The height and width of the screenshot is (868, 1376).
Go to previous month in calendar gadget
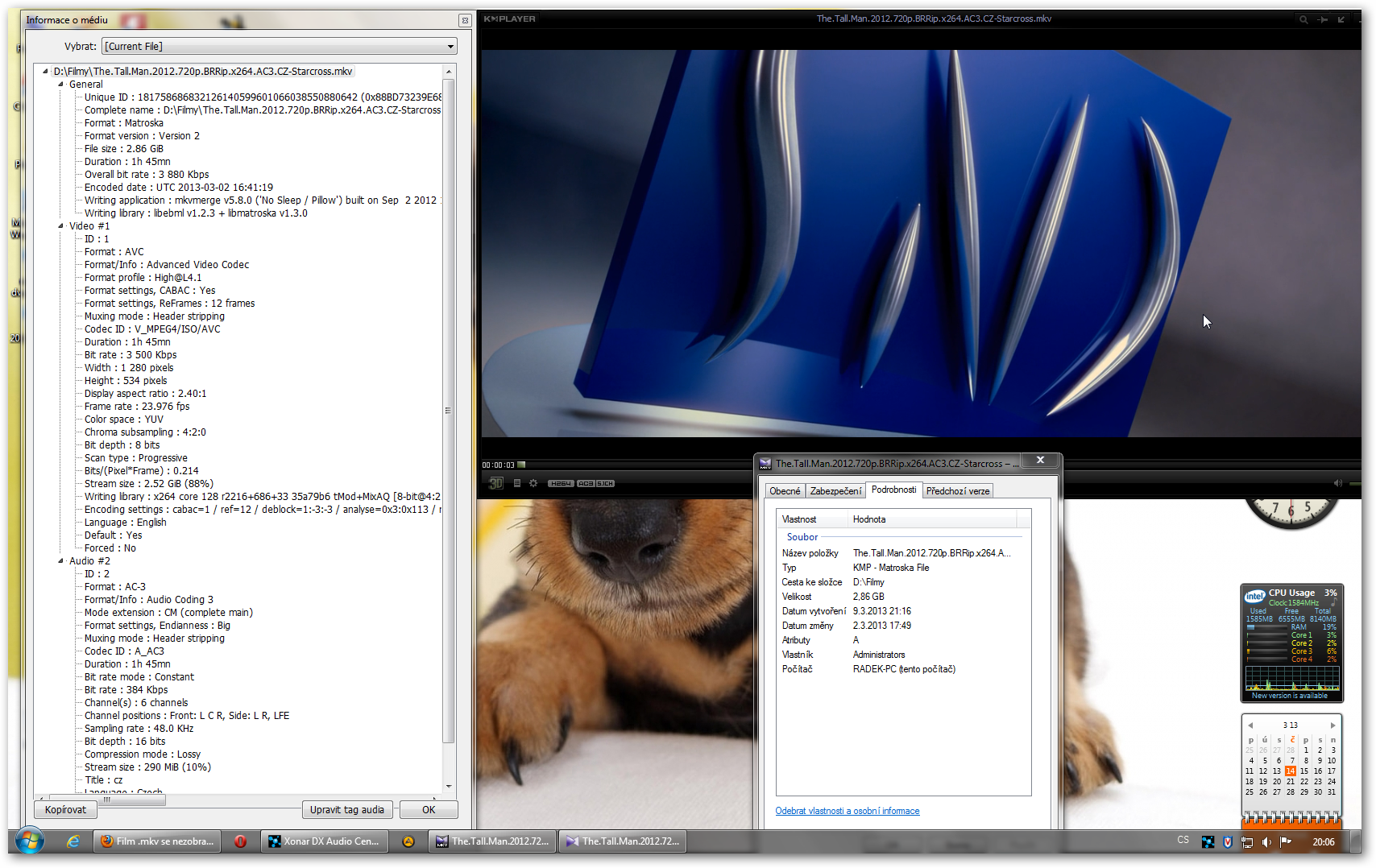(x=1250, y=725)
